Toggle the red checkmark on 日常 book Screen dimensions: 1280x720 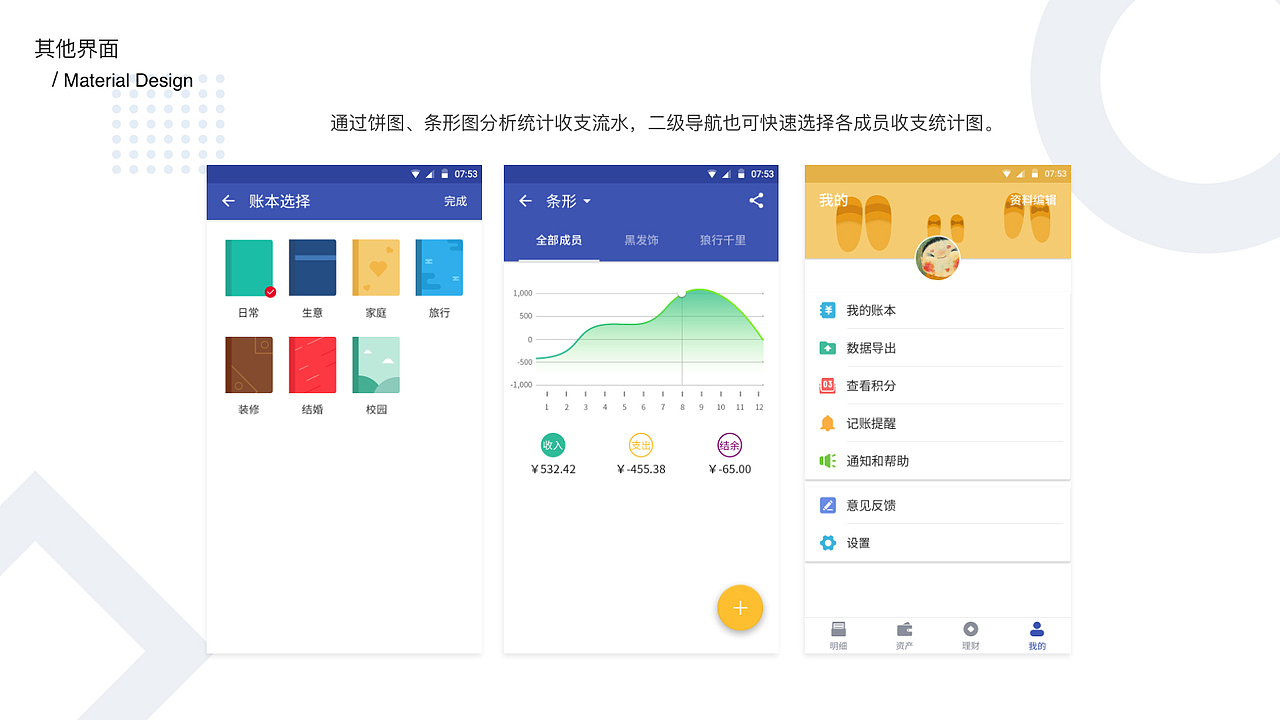point(270,292)
